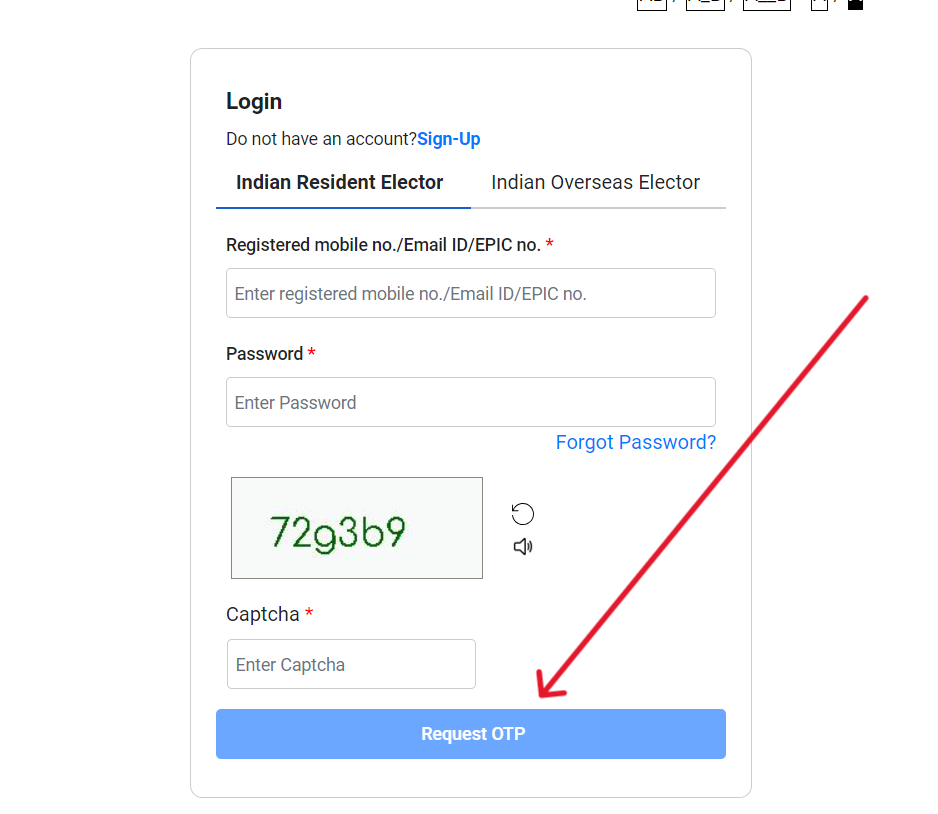Click the Forgot Password link
The height and width of the screenshot is (814, 938).
click(x=636, y=442)
